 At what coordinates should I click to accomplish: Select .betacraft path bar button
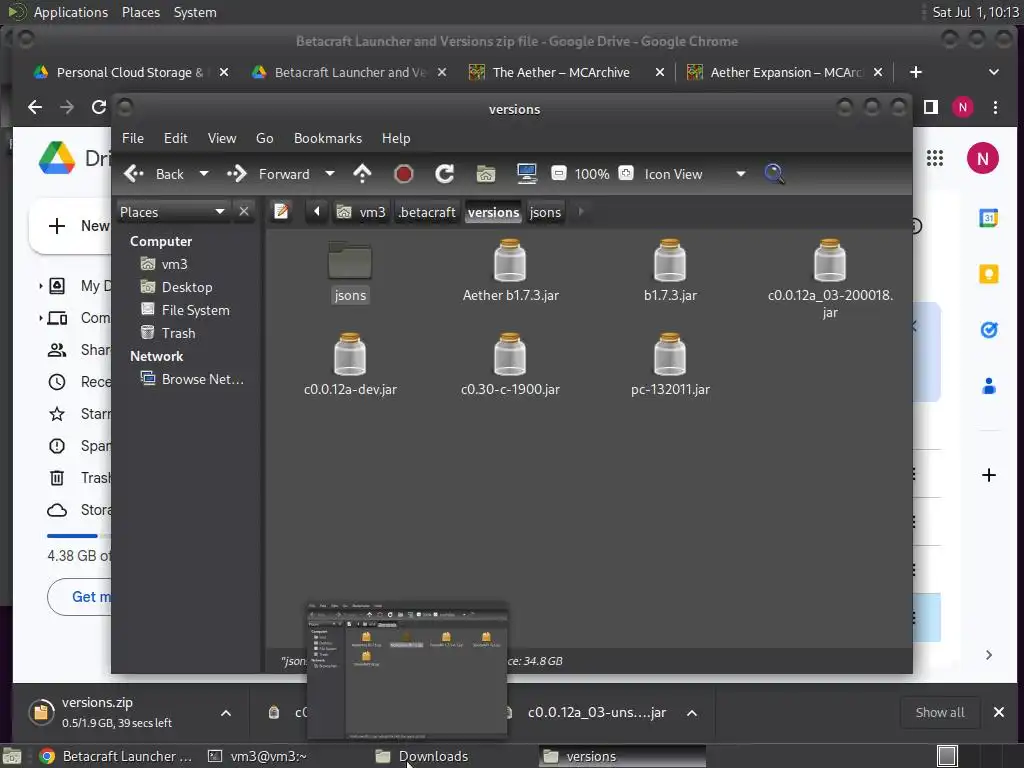click(x=427, y=212)
